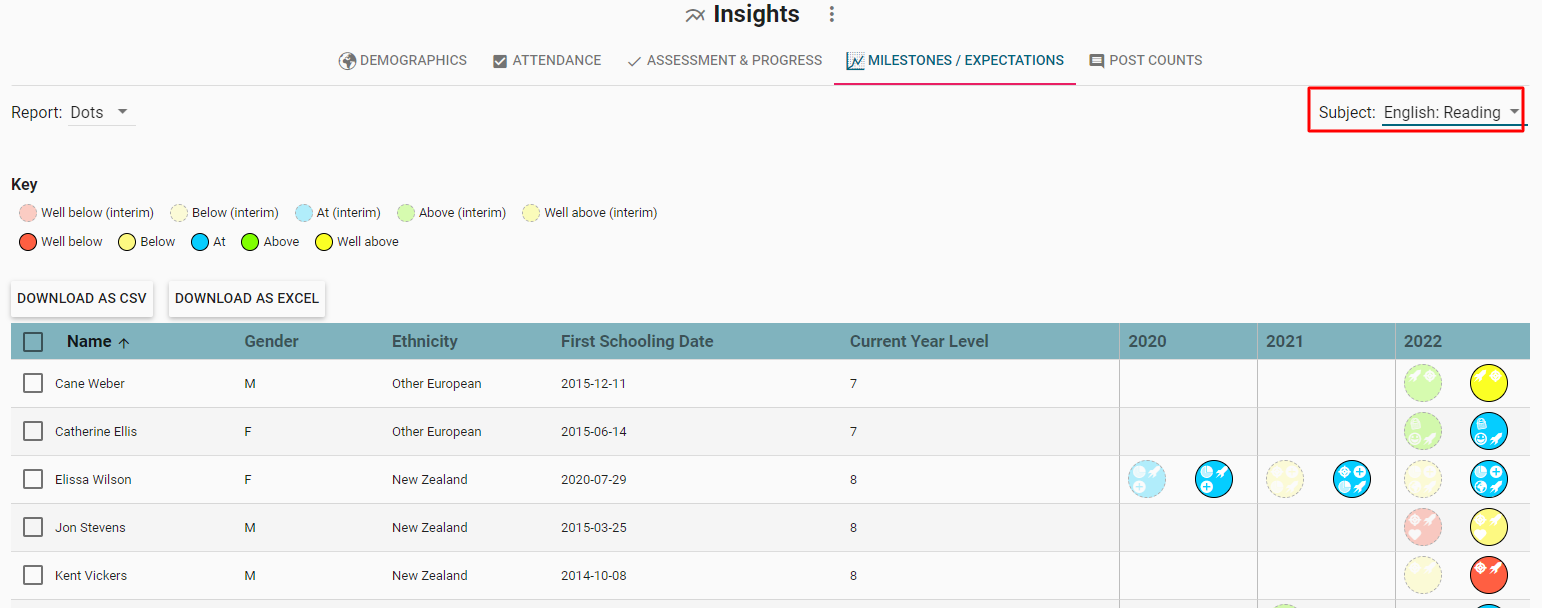Viewport: 1542px width, 608px height.
Task: Click Catherine Ellis's 2022 blue At dot
Action: point(1489,431)
